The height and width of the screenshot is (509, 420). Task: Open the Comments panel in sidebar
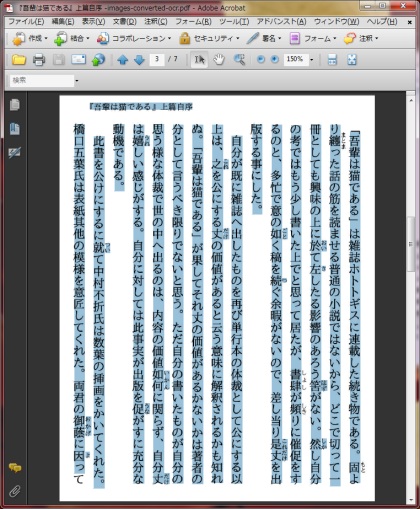[x=15, y=468]
